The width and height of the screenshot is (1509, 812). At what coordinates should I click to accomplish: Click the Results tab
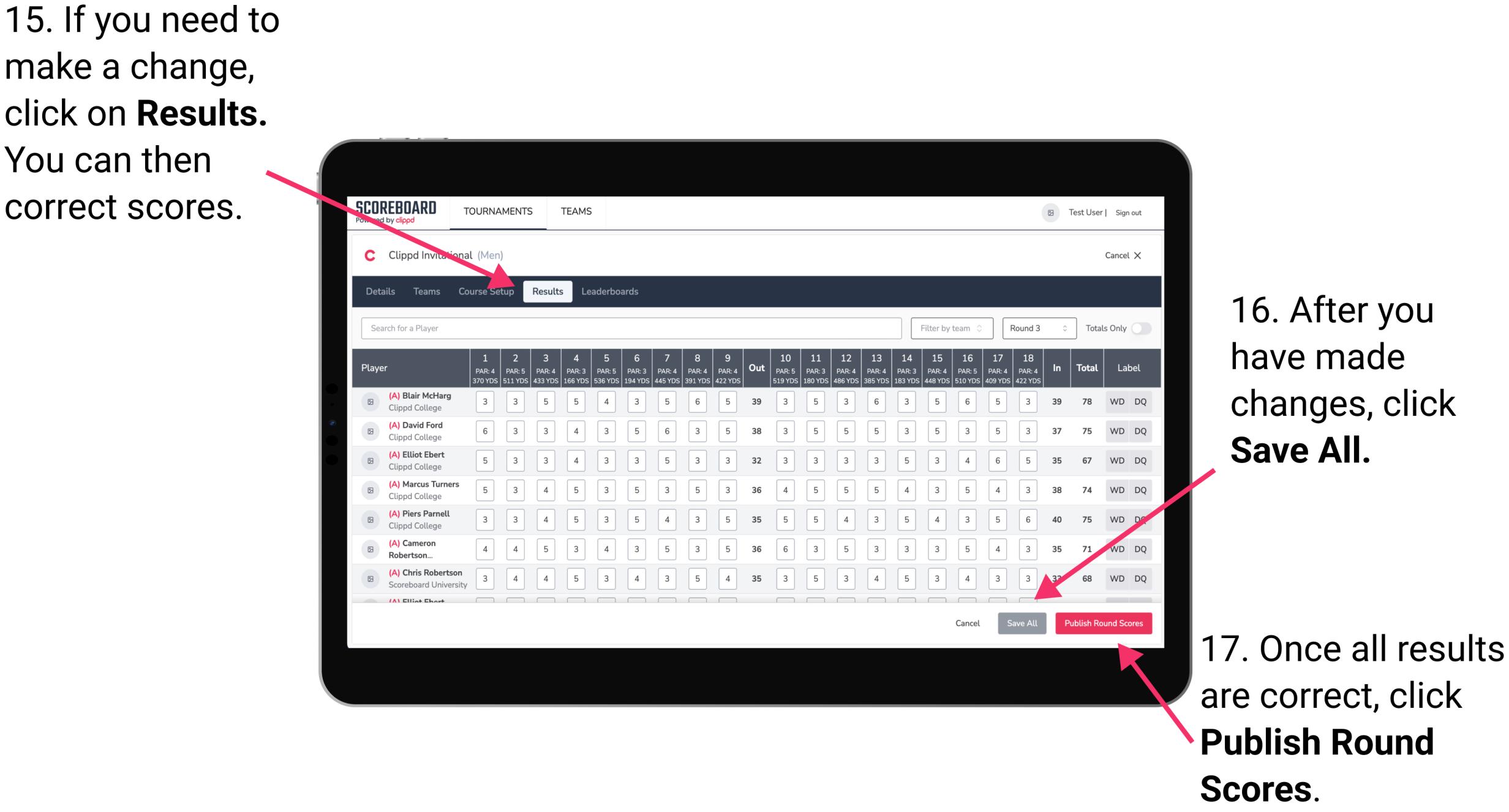[x=549, y=291]
